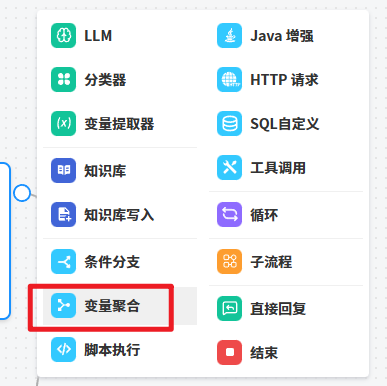Screen dimensions: 387x386
Task: Pick the SQL自定义 entry
Action: (x=286, y=123)
